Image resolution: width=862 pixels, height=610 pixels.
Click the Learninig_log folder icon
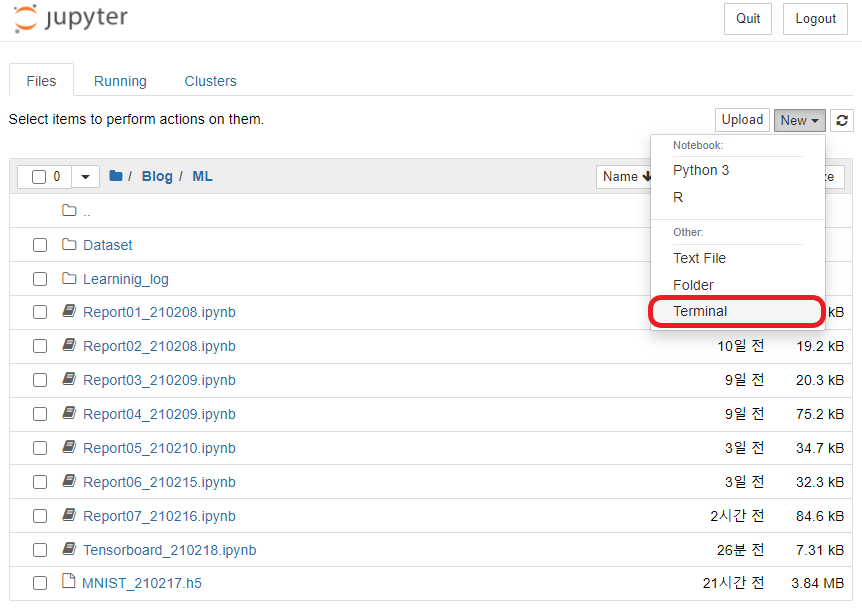click(x=69, y=279)
